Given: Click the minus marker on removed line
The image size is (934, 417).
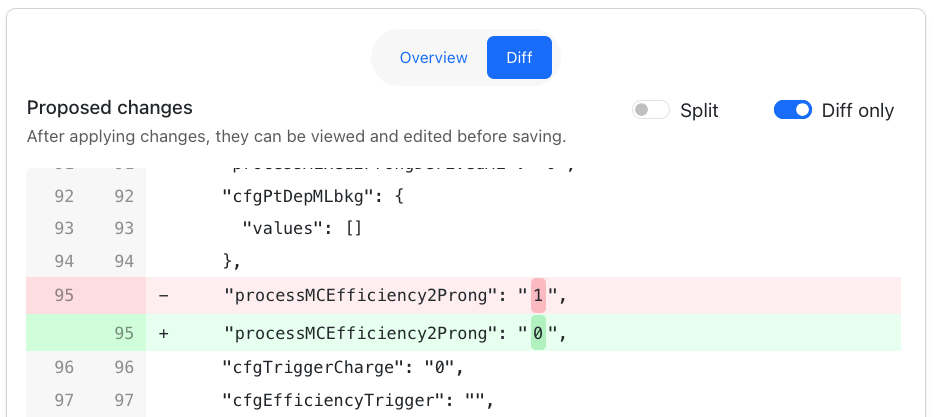Looking at the screenshot, I should [x=164, y=297].
